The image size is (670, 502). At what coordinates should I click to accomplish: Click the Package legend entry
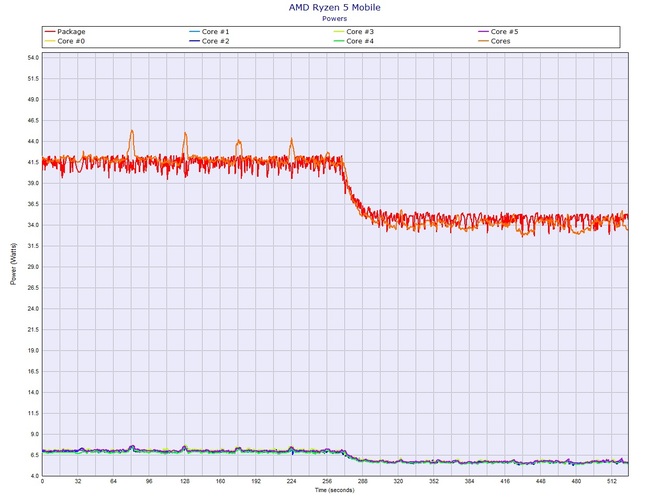pyautogui.click(x=65, y=32)
